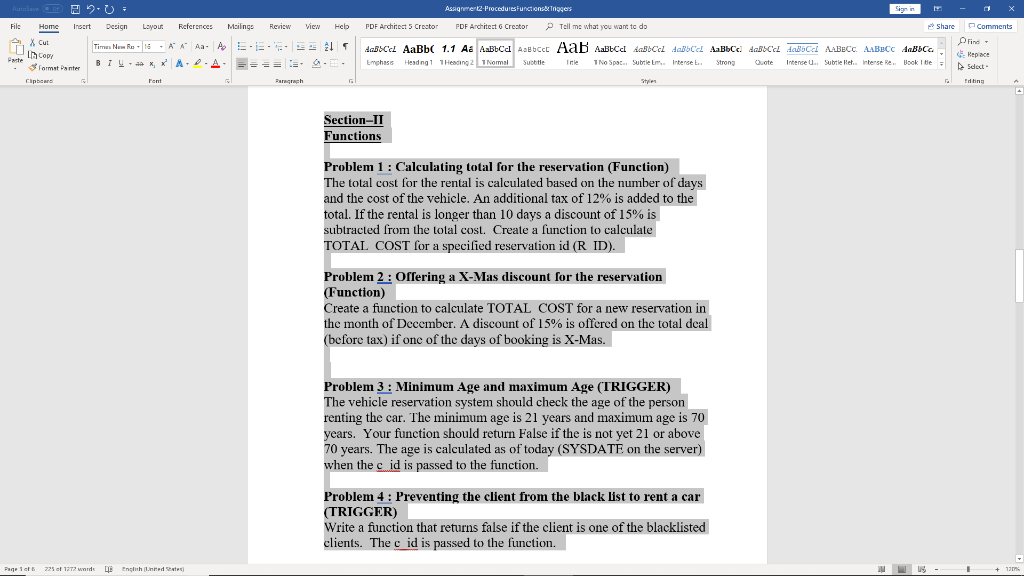Viewport: 1024px width, 576px height.
Task: Open the Sort icon in Paragraph group
Action: coord(329,46)
